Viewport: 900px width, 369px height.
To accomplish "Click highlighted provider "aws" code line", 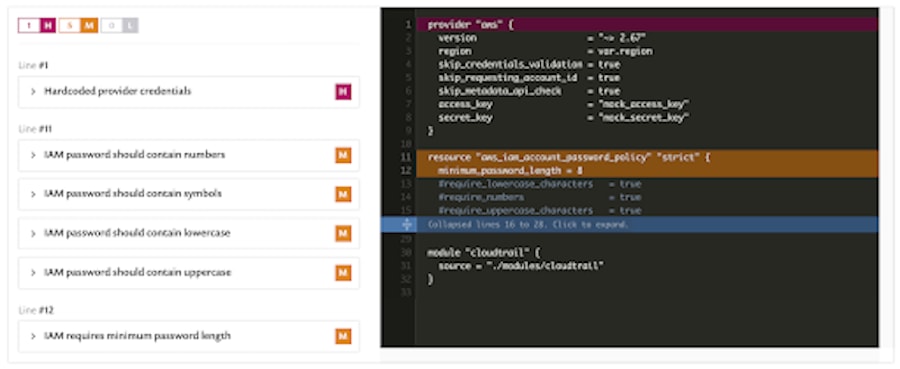I will click(647, 25).
